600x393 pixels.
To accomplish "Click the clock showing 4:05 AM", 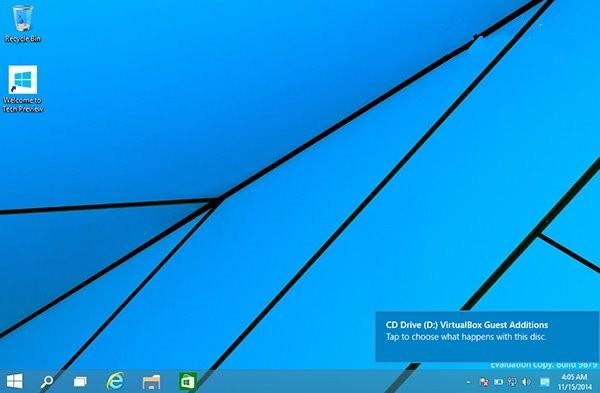I will [x=574, y=377].
